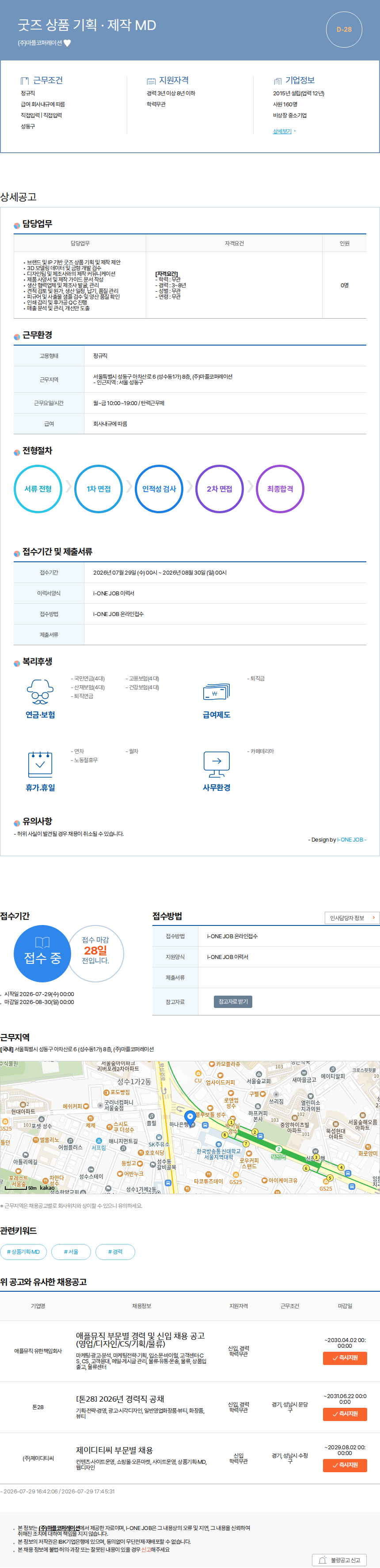This screenshot has height=1568, width=380.
Task: Click the 지원자격 calendar icon
Action: tap(151, 81)
